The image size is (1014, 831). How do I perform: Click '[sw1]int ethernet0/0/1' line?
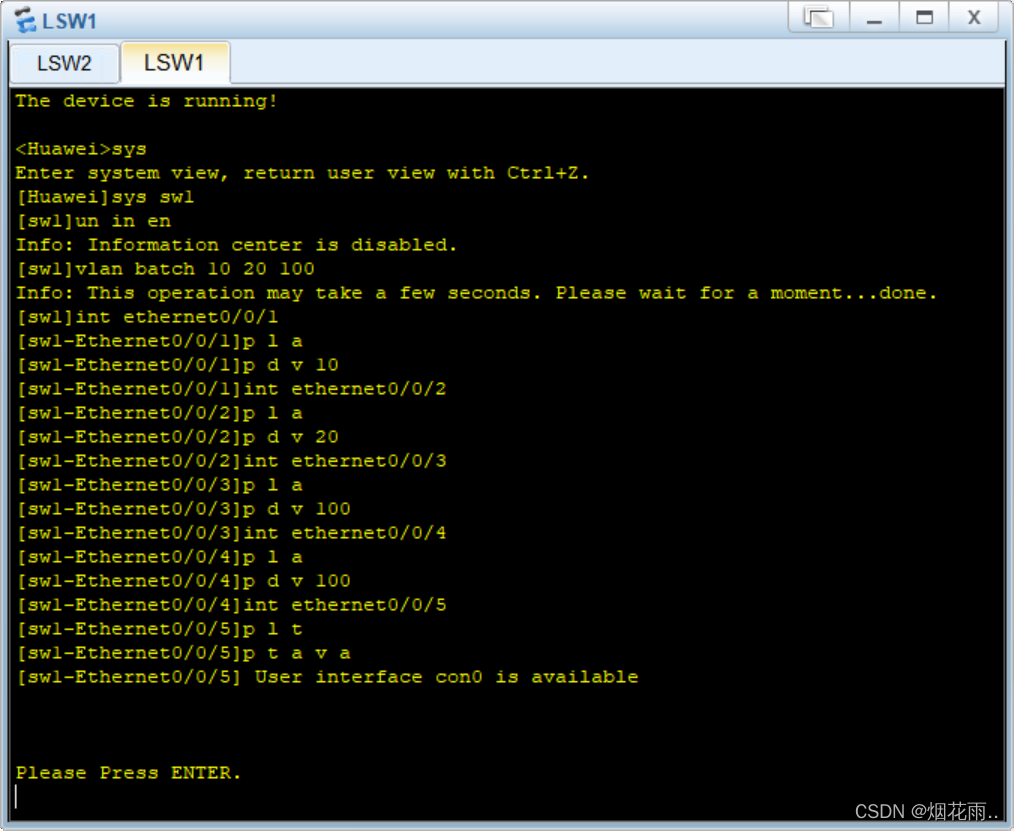click(x=147, y=317)
